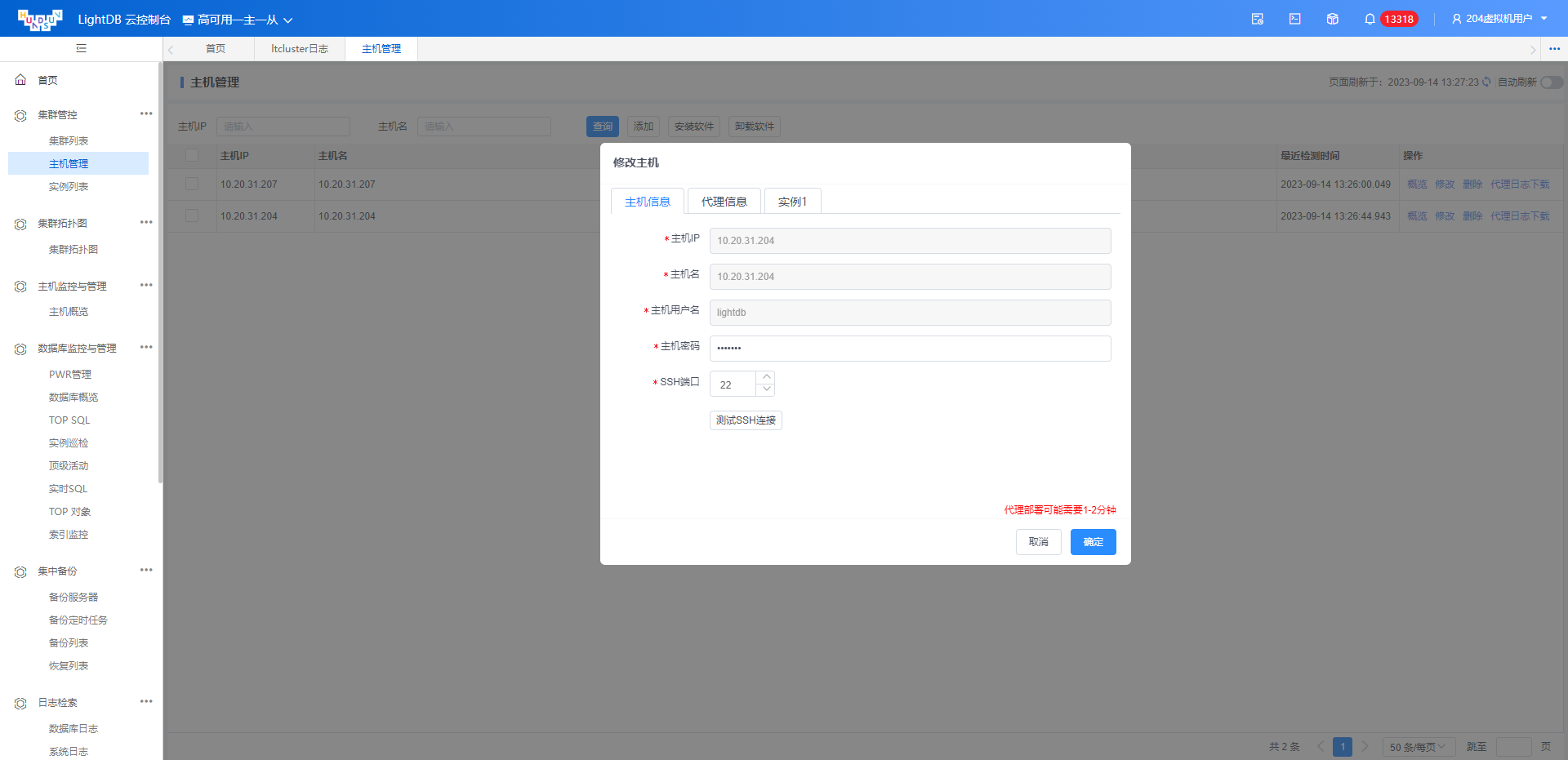This screenshot has width=1568, height=760.
Task: Open more options for 集中备份 section
Action: click(146, 570)
